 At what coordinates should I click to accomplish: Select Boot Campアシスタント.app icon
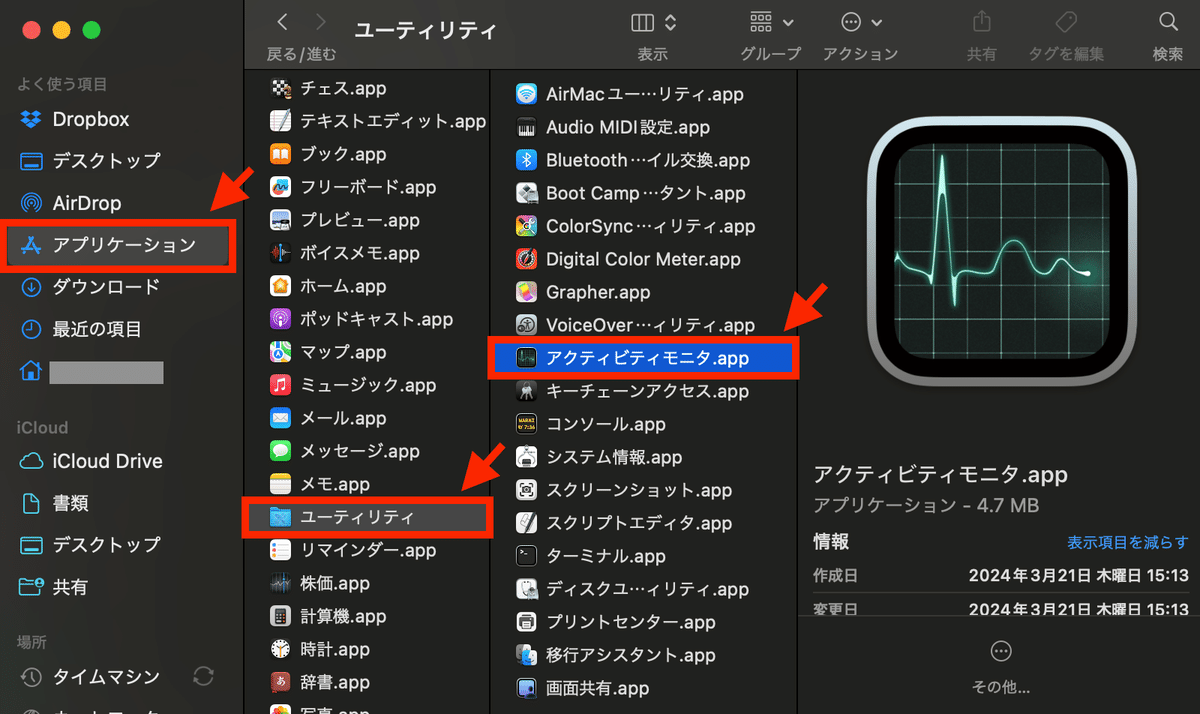coord(526,193)
